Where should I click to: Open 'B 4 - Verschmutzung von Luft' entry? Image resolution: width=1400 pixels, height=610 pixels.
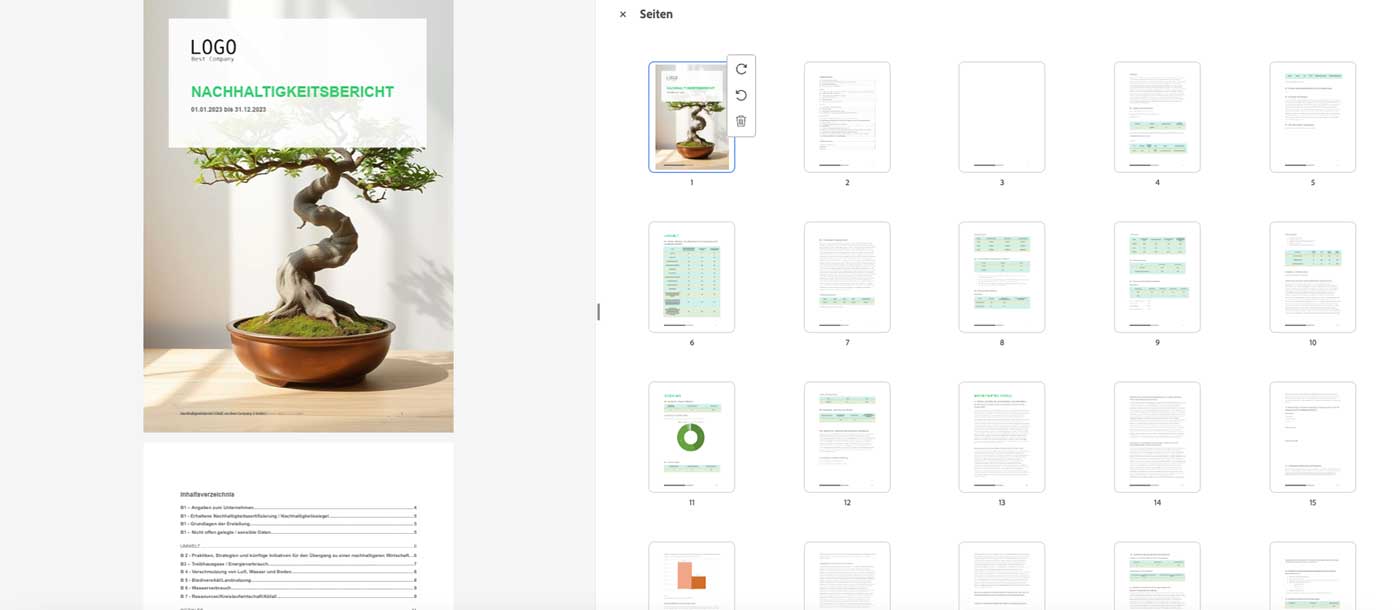(298, 571)
